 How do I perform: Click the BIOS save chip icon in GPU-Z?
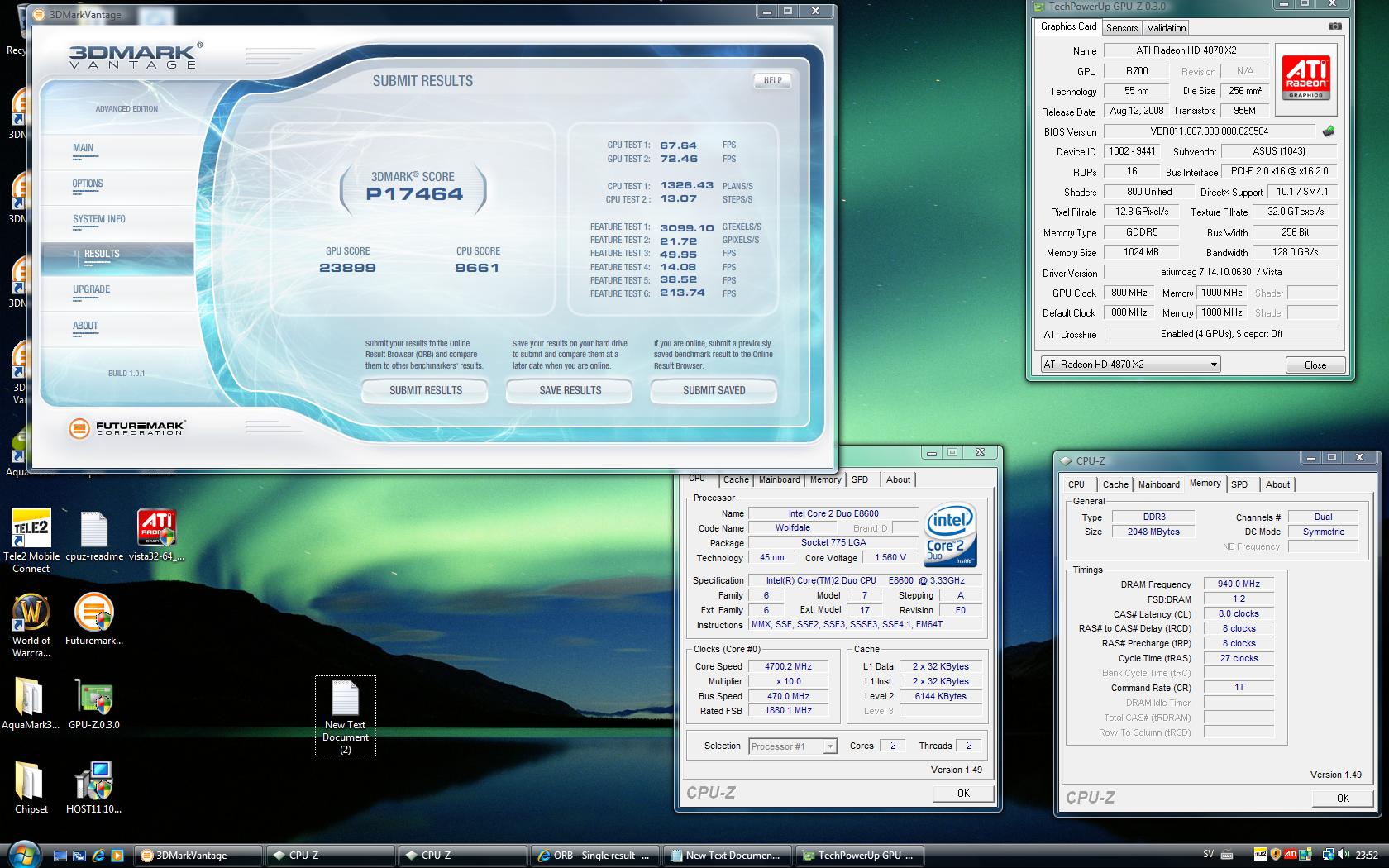coord(1329,131)
